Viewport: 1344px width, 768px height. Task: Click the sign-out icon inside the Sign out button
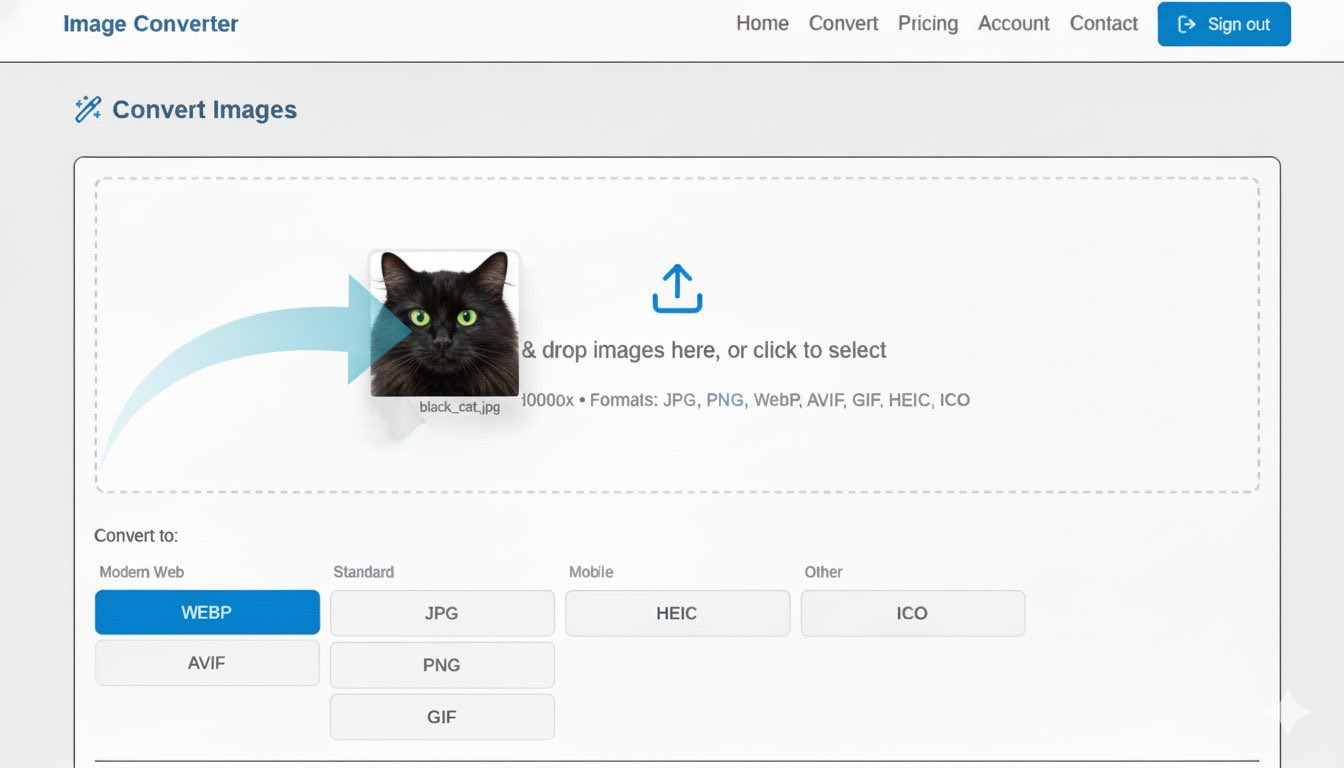pos(1184,24)
